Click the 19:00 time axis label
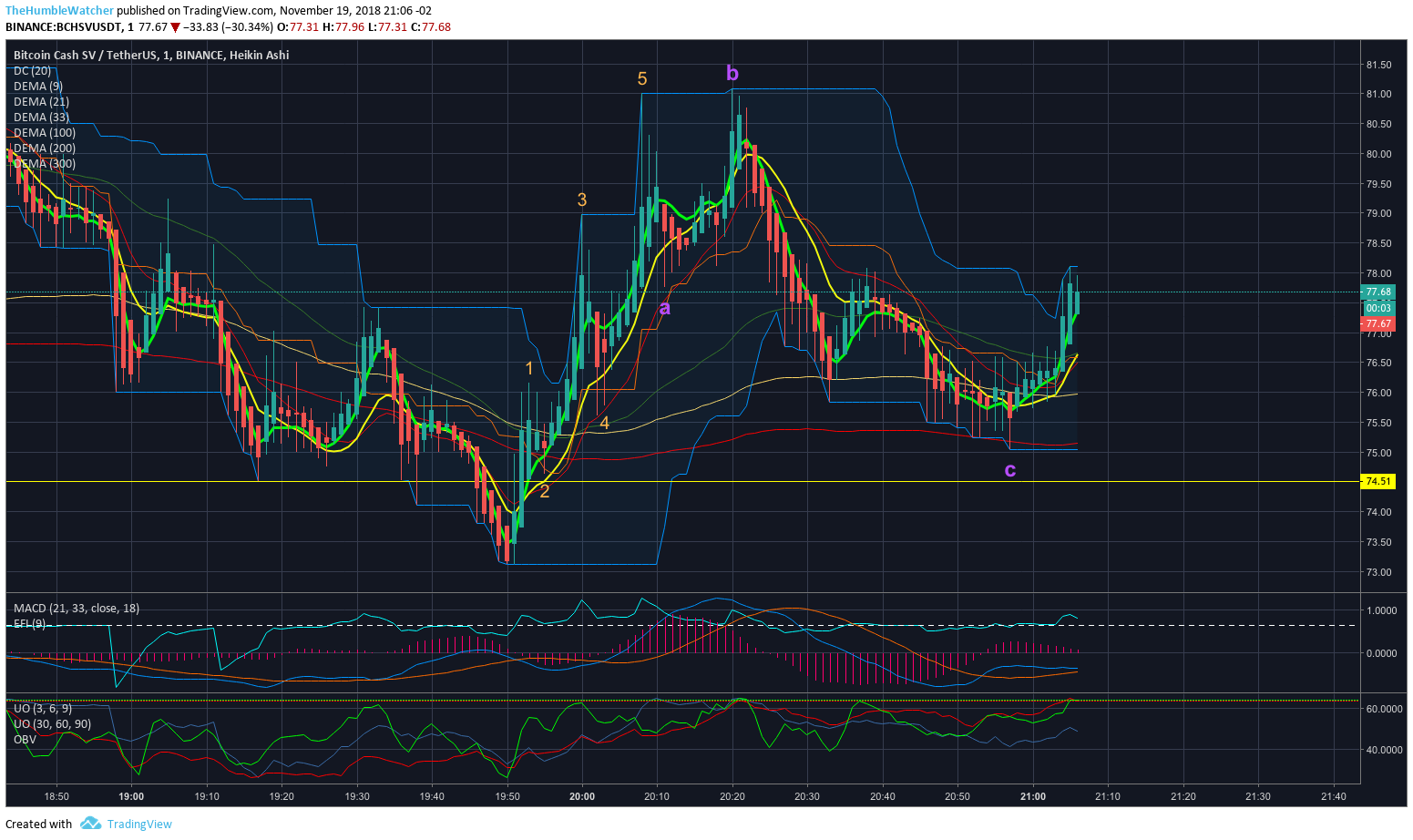This screenshot has height=840, width=1413. (x=131, y=796)
